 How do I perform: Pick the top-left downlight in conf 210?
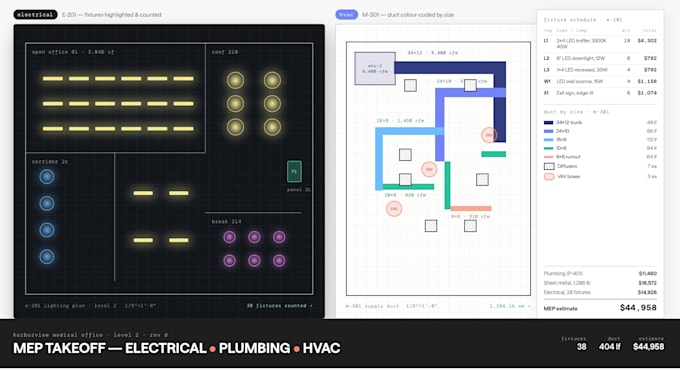coord(235,80)
